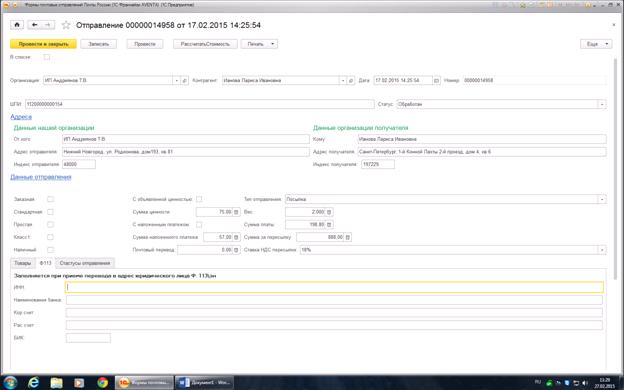Screen dimensions: 624x390
Task: Switch to the Статусы отправления tab
Action: tap(85, 263)
